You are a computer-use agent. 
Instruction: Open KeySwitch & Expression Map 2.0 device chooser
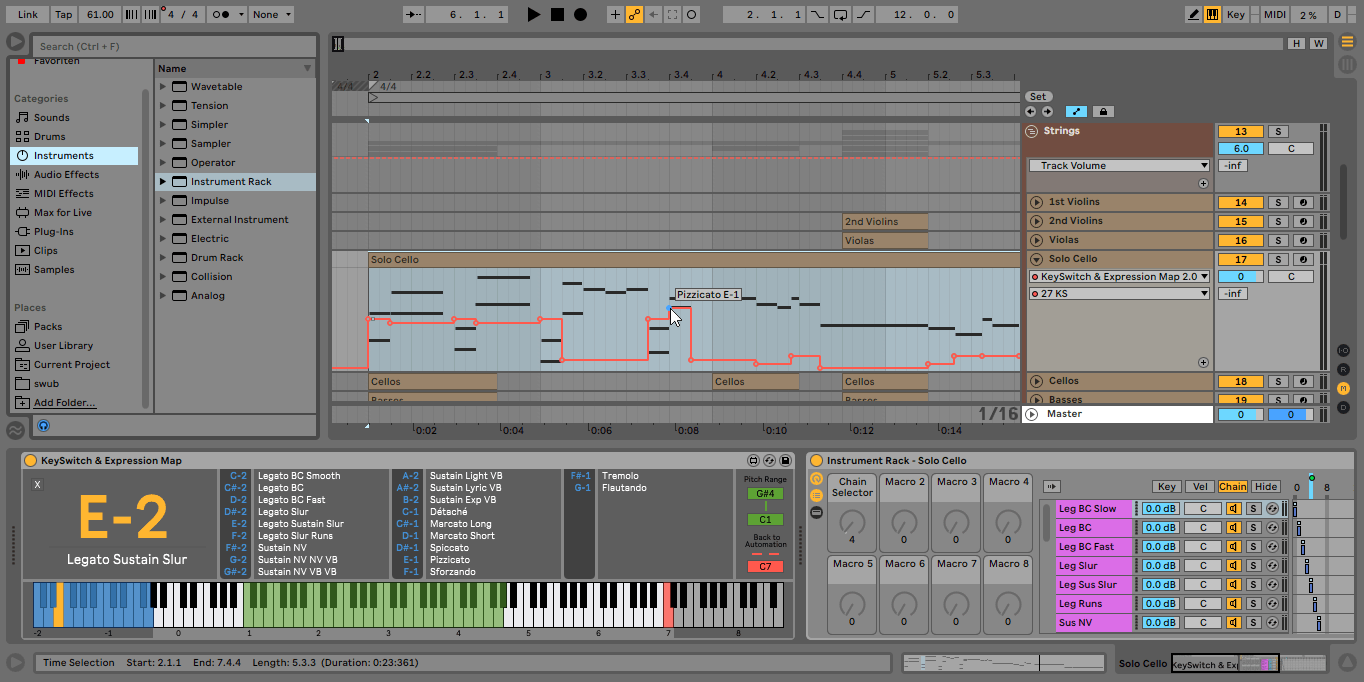(x=1119, y=277)
